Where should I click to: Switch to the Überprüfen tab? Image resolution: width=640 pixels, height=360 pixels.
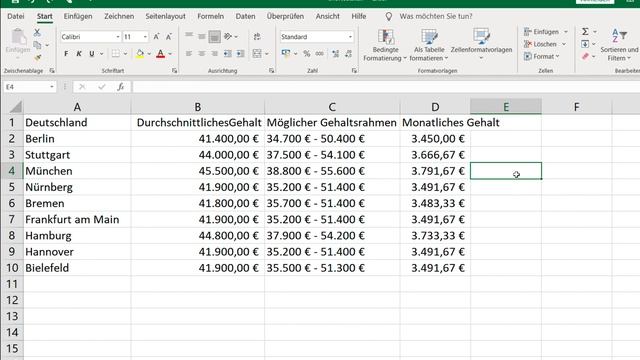(285, 16)
